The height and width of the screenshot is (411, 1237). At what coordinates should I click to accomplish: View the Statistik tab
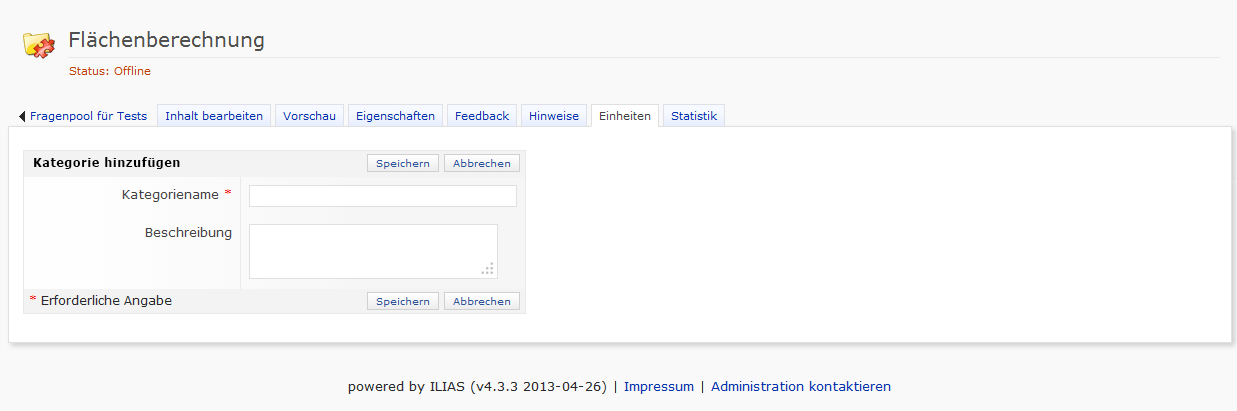(x=694, y=116)
